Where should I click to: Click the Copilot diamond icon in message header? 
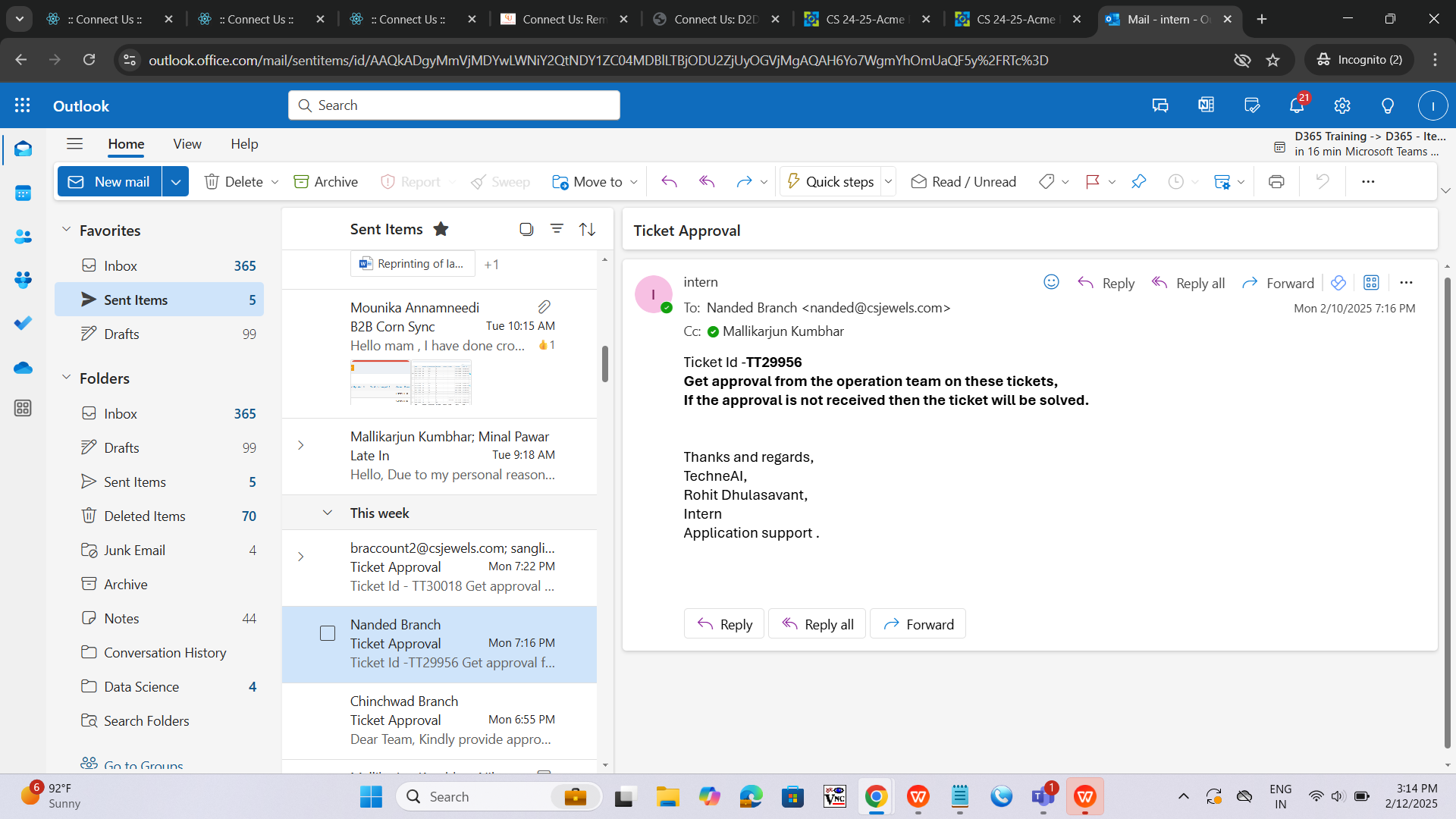[1338, 282]
